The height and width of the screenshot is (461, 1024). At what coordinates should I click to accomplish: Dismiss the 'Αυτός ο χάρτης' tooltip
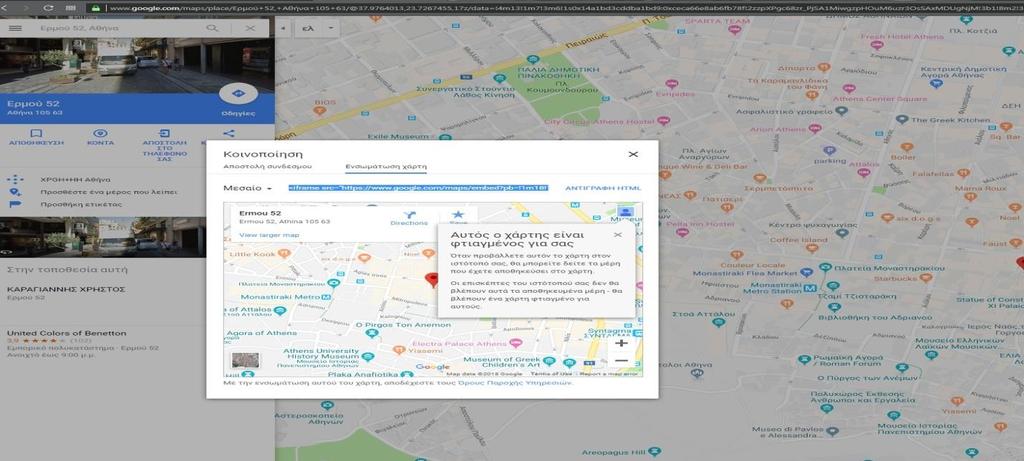(x=618, y=235)
